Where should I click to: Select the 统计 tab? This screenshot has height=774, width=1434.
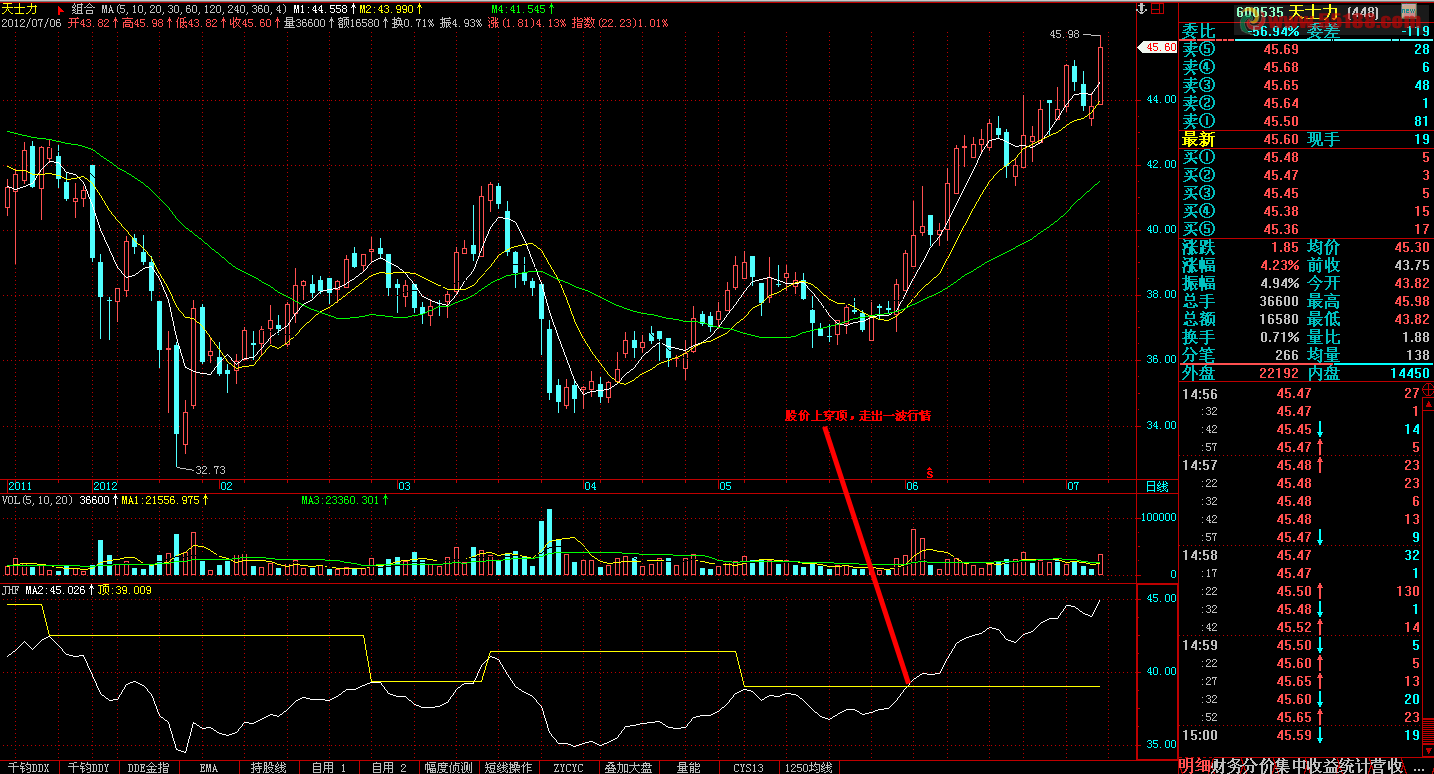pos(1355,766)
